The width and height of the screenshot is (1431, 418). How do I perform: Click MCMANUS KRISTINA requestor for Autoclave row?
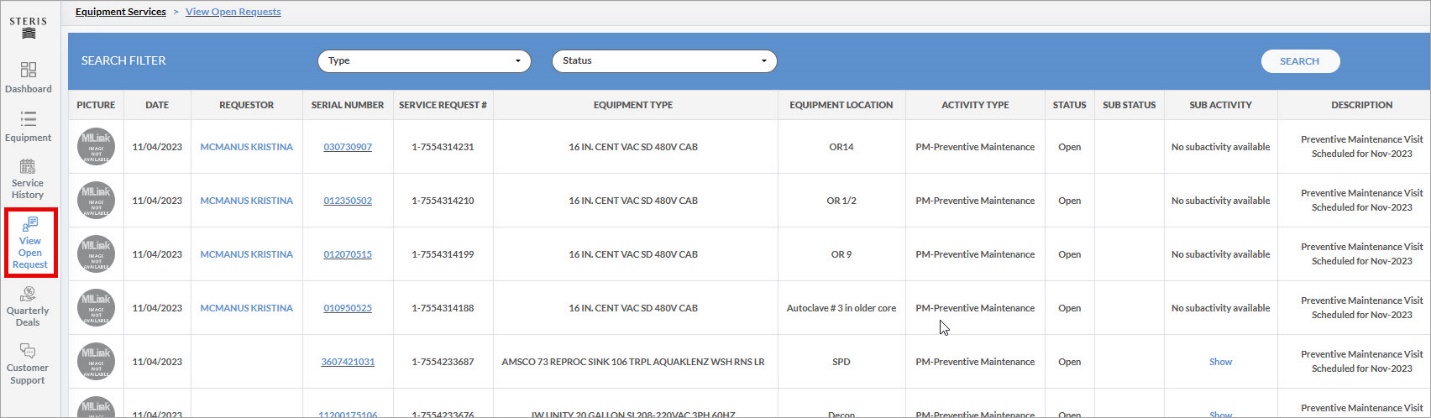click(247, 308)
